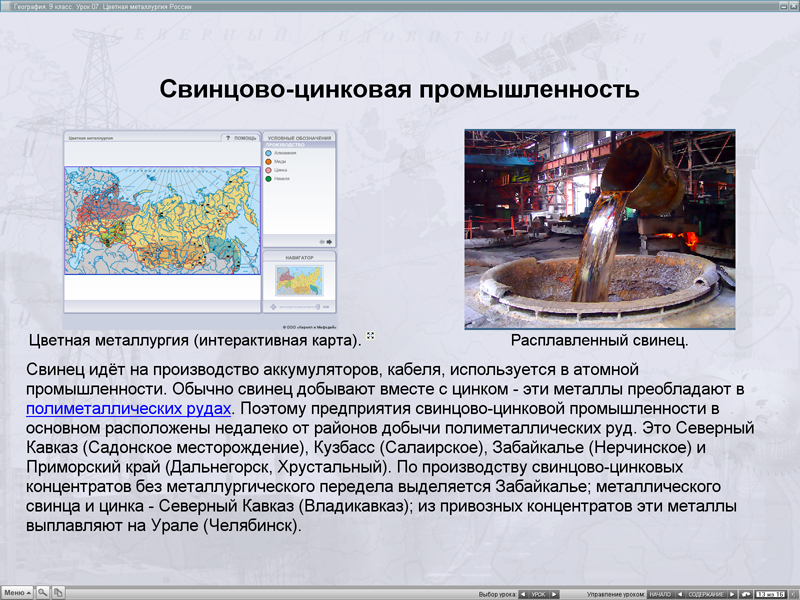Toggle the Цинка legend marker
800x600 pixels.
[x=269, y=170]
